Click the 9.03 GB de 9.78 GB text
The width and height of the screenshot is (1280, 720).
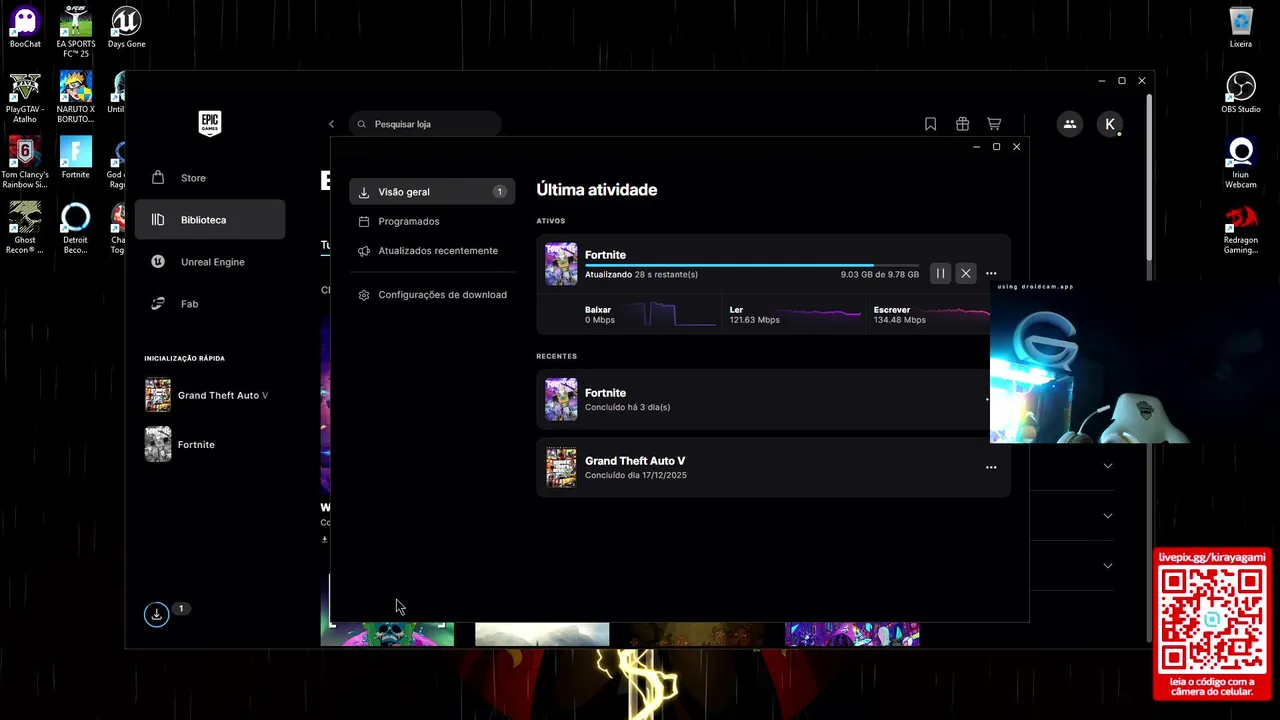click(880, 274)
